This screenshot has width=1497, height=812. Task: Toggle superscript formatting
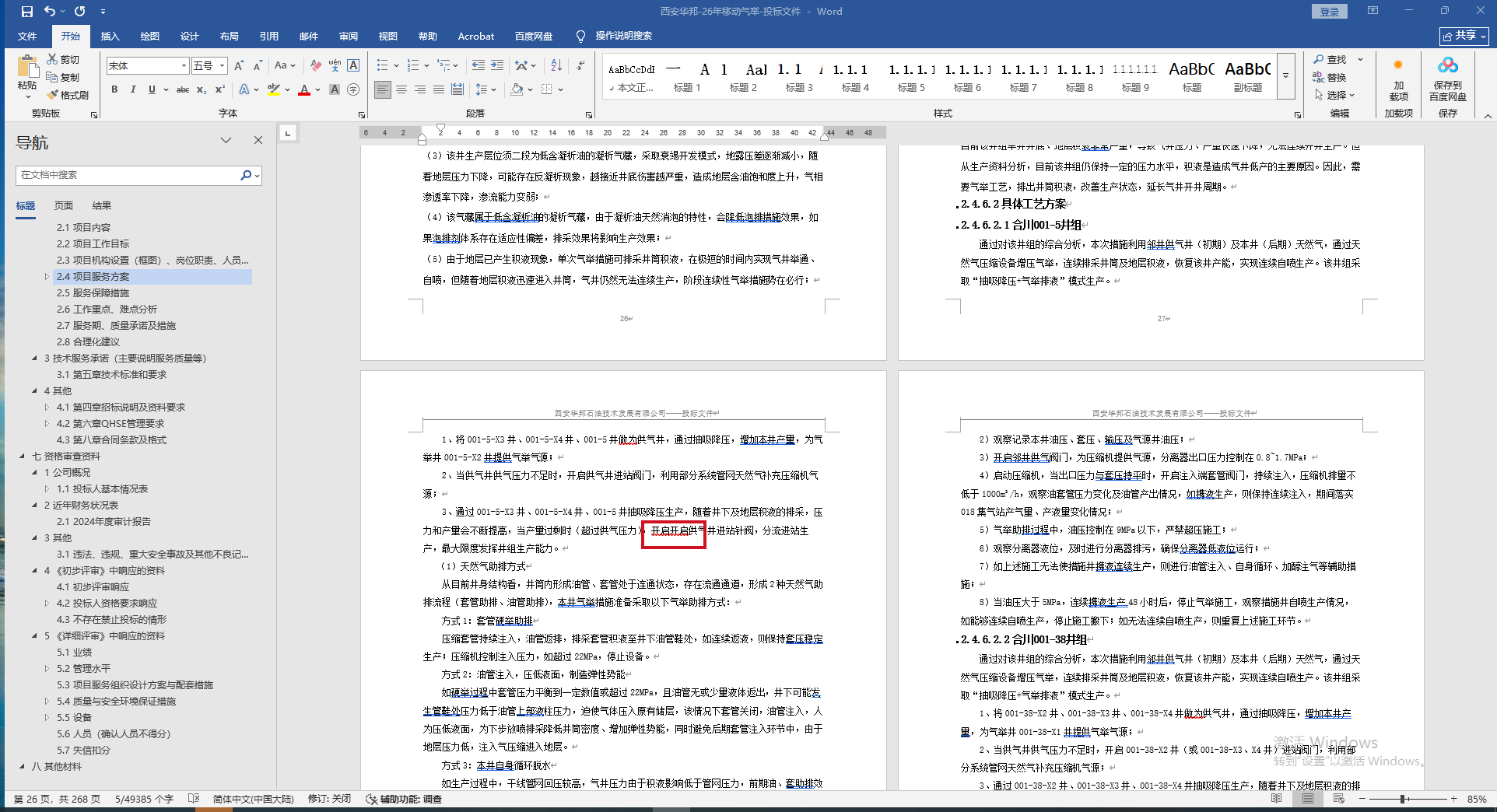[x=220, y=89]
